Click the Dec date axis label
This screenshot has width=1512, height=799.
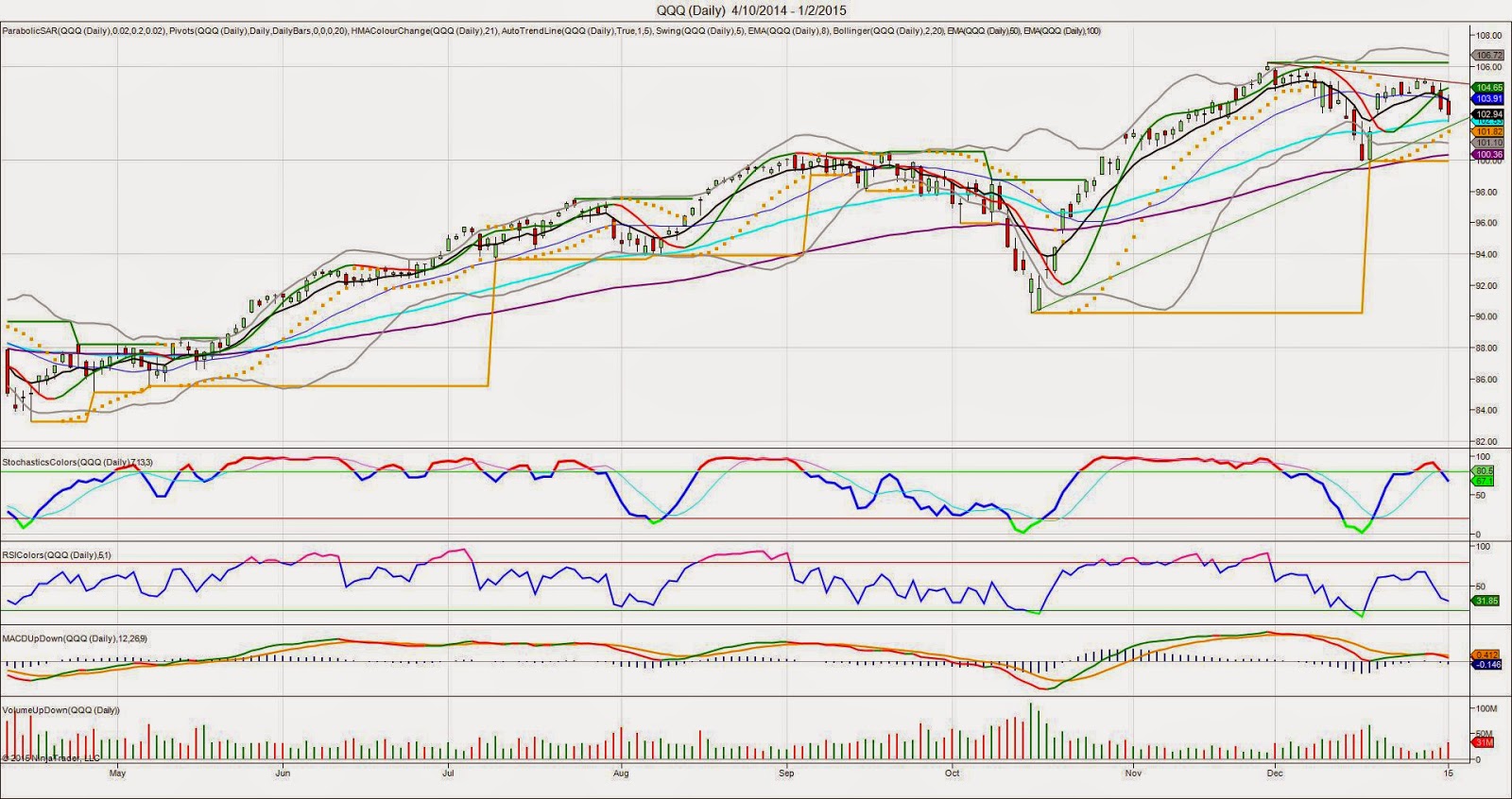(x=1275, y=773)
